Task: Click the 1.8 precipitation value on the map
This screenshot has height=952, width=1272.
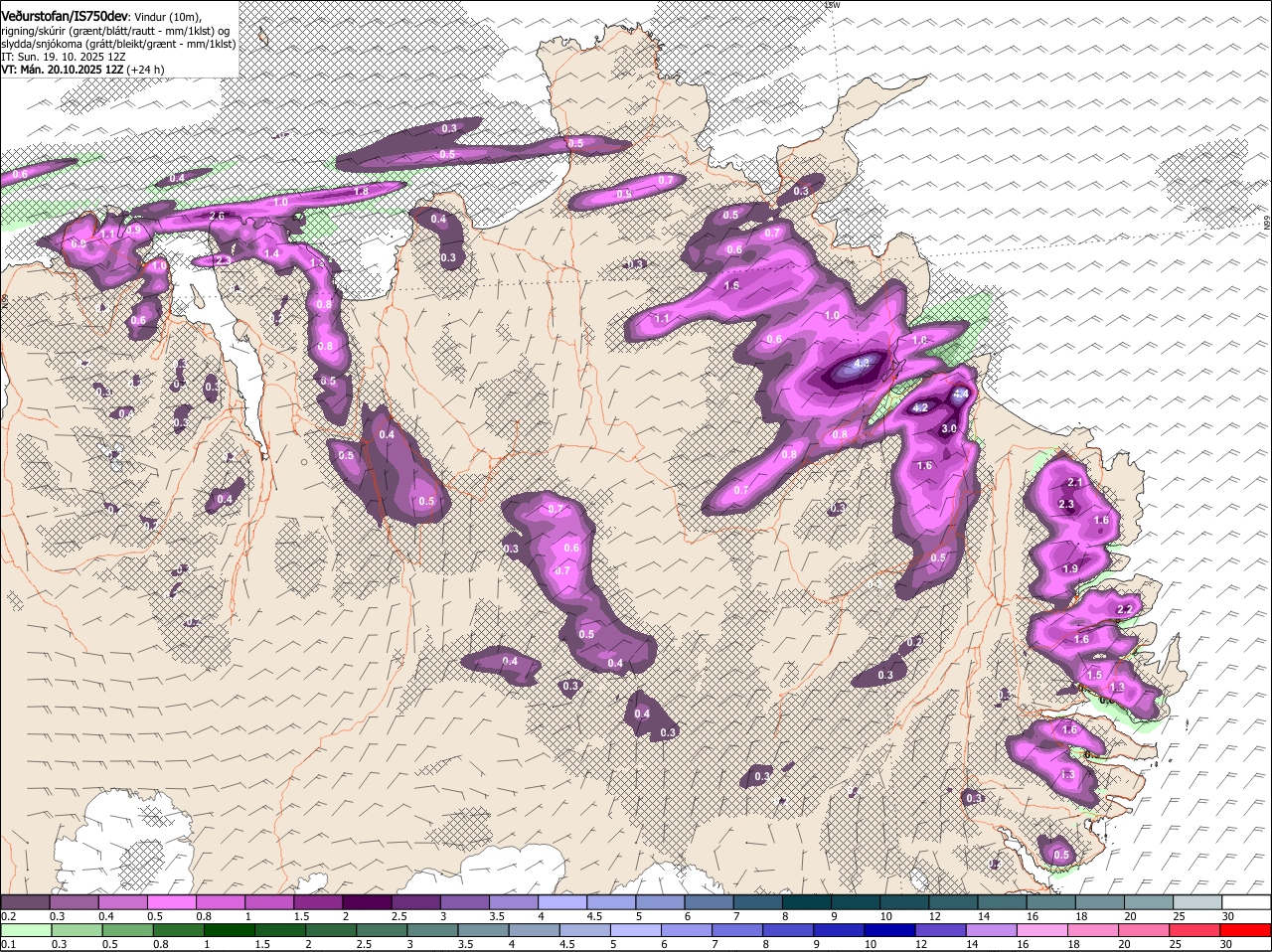Action: [x=362, y=191]
